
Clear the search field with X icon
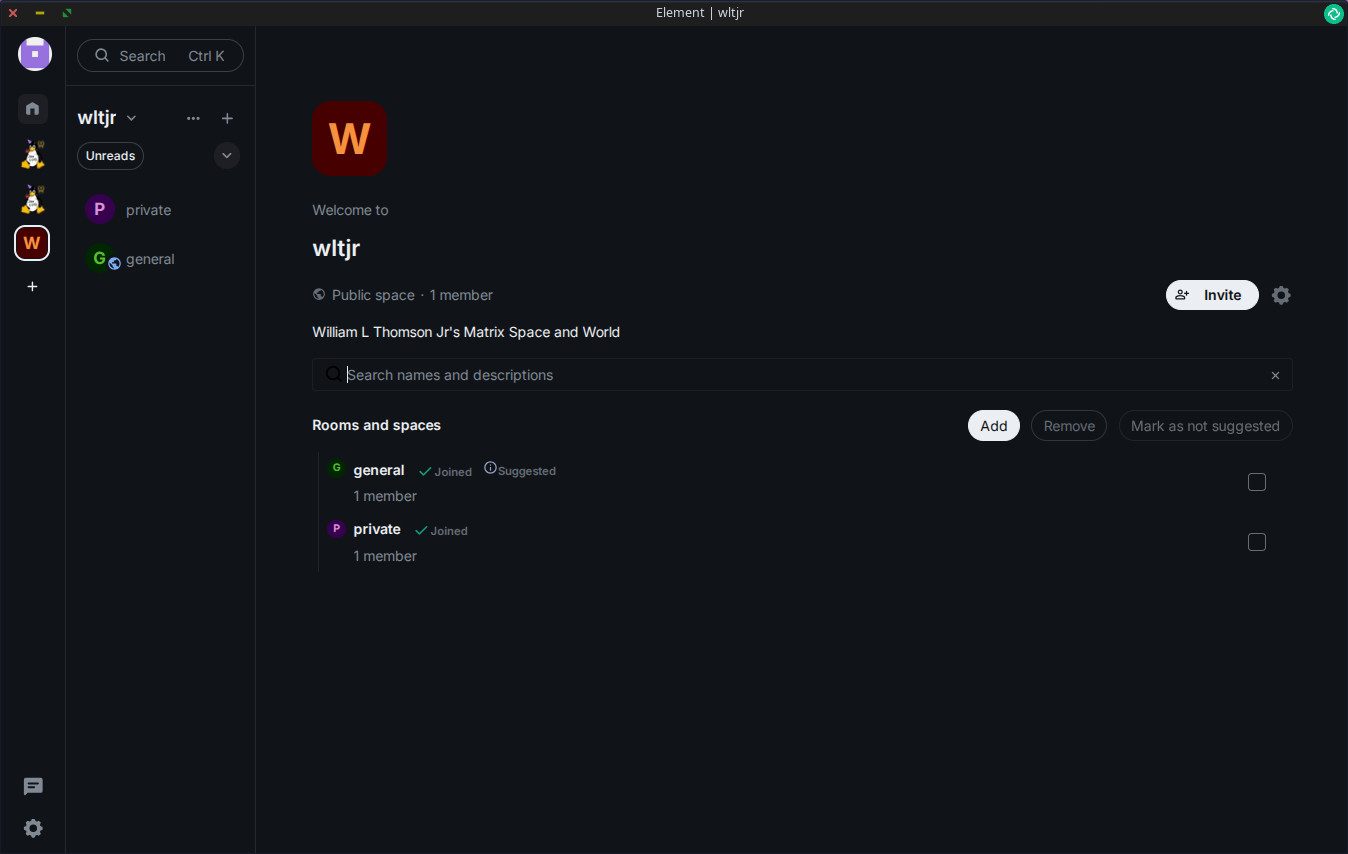[x=1275, y=376]
